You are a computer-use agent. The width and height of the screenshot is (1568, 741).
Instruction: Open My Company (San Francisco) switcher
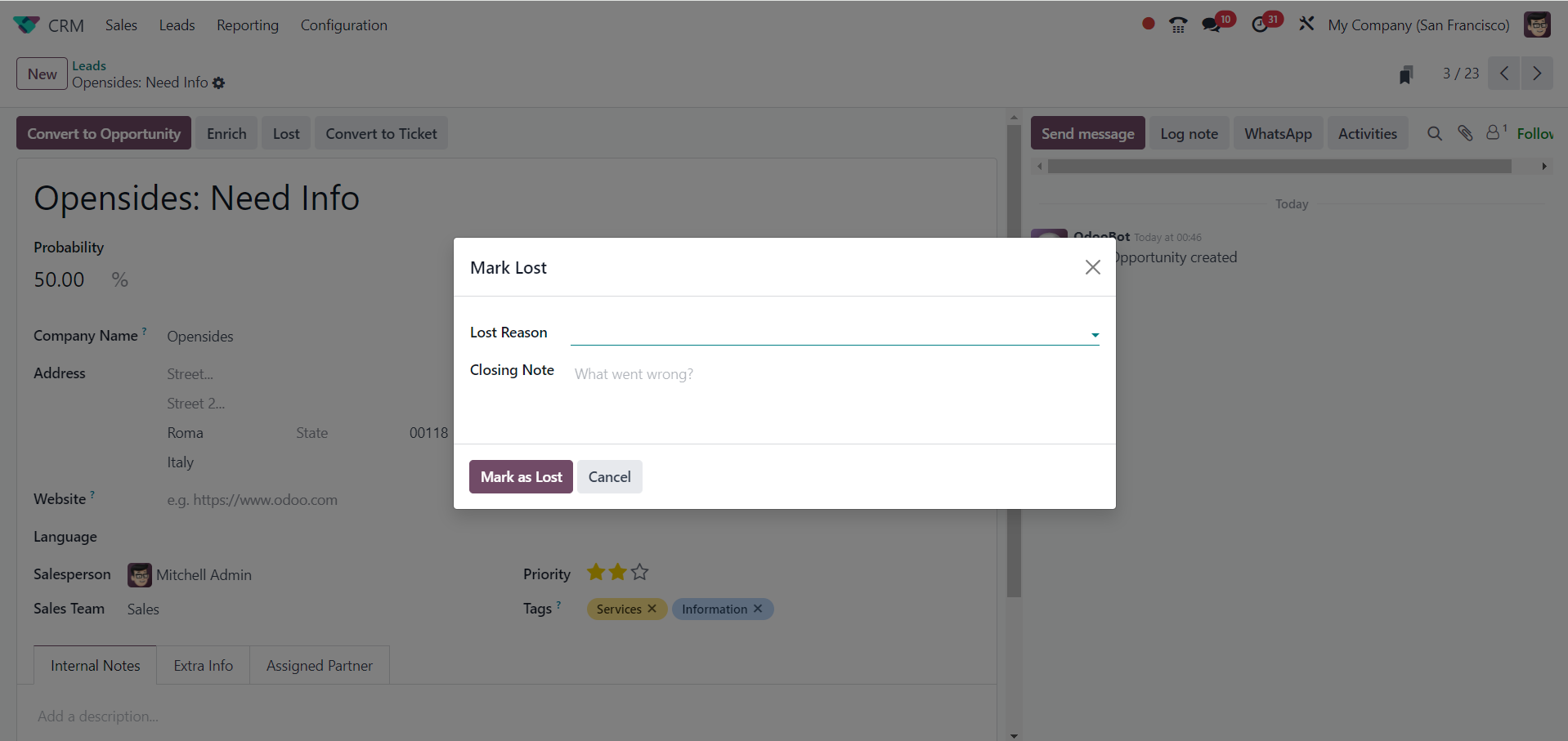point(1418,25)
